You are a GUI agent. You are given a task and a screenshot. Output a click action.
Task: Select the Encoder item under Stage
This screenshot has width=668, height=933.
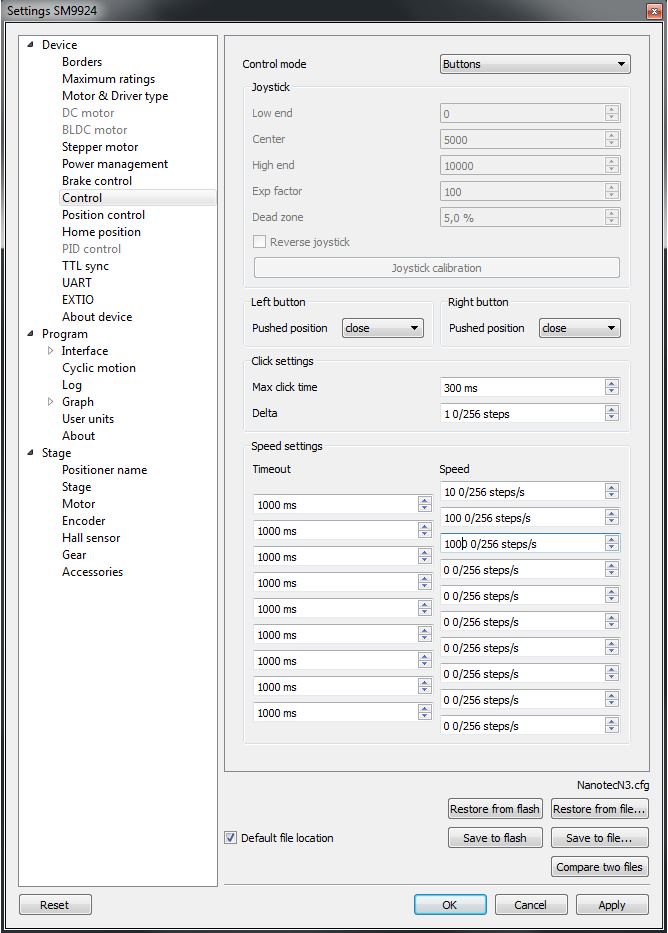click(83, 521)
